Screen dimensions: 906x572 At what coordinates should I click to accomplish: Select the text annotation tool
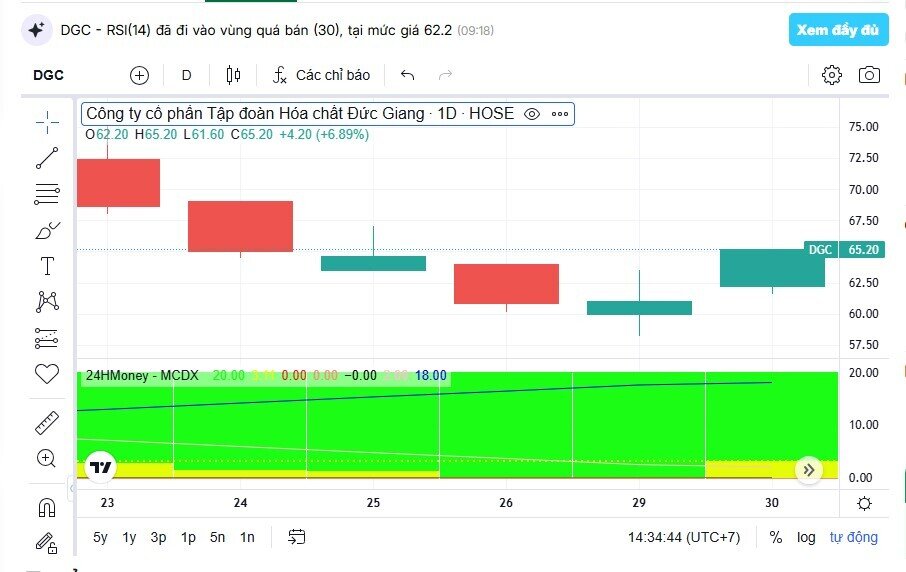(47, 266)
